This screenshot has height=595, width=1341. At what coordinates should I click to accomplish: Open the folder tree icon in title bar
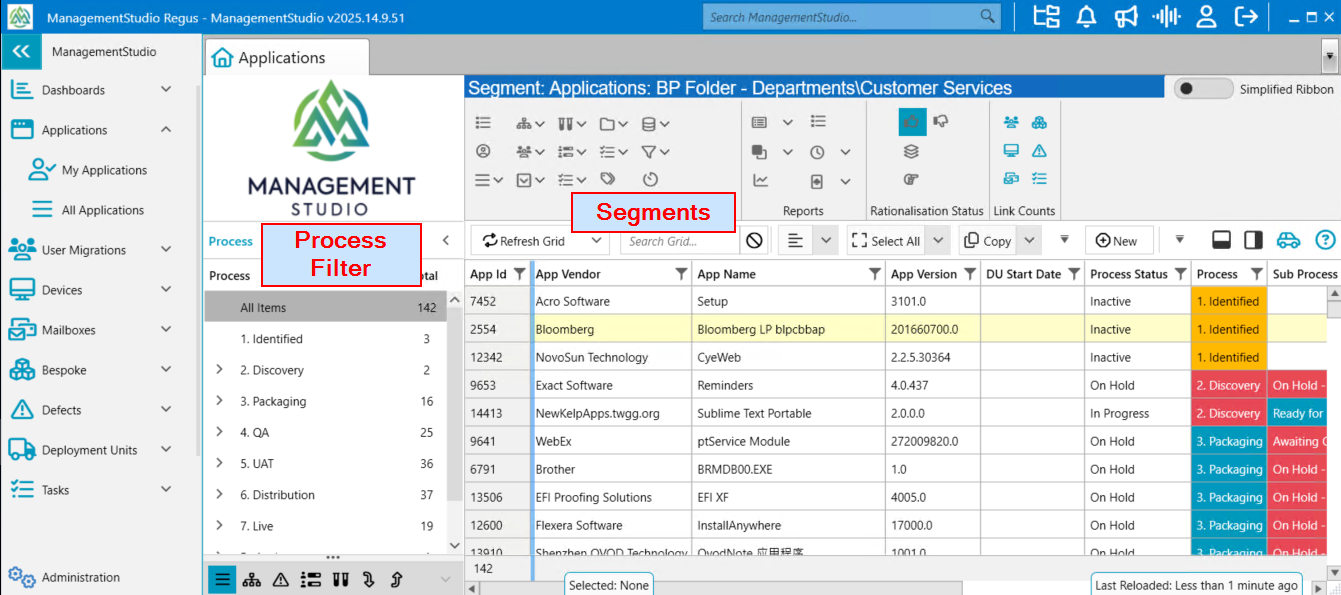(x=1046, y=17)
